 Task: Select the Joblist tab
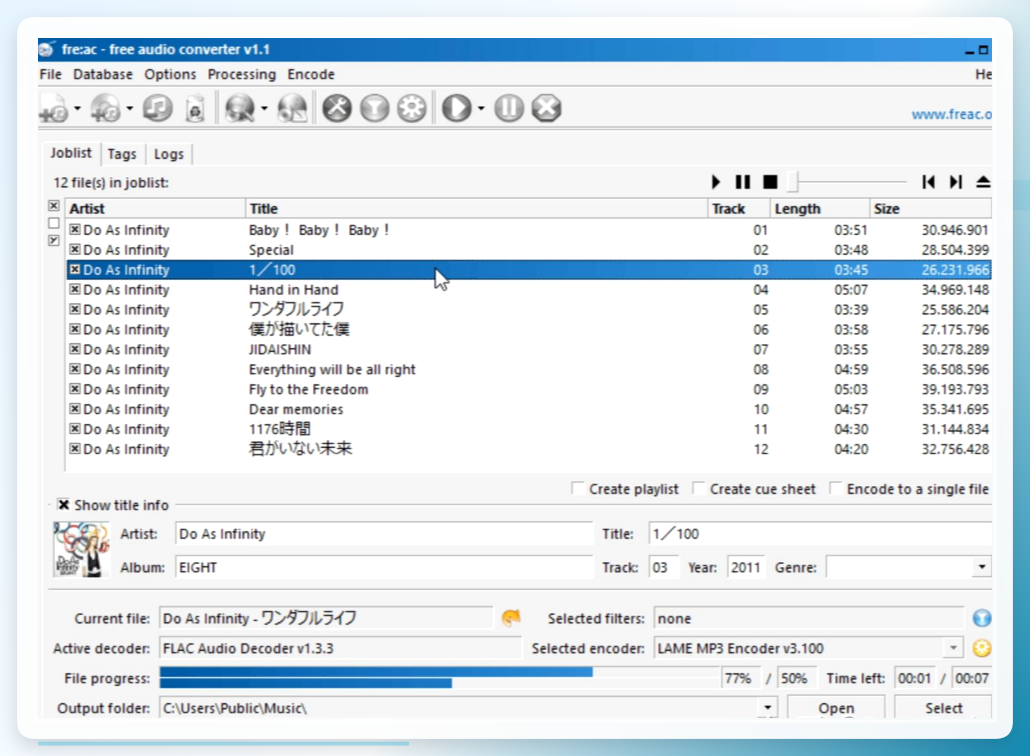(71, 153)
